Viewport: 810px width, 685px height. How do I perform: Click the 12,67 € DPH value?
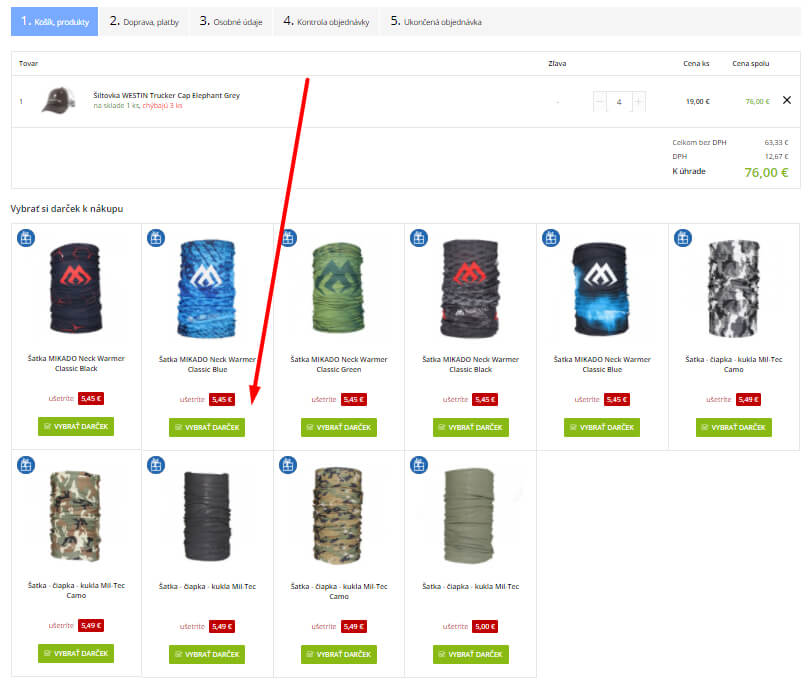776,156
